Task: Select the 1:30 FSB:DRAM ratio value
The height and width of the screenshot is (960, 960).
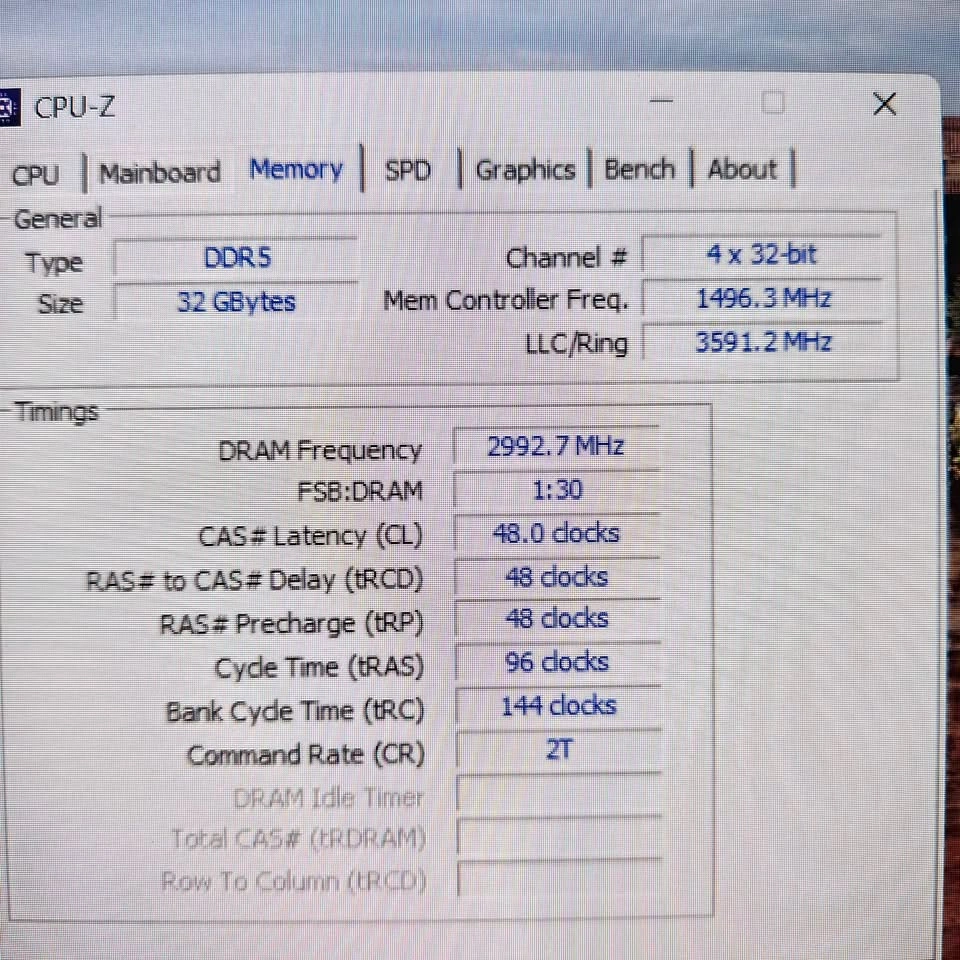Action: 557,490
